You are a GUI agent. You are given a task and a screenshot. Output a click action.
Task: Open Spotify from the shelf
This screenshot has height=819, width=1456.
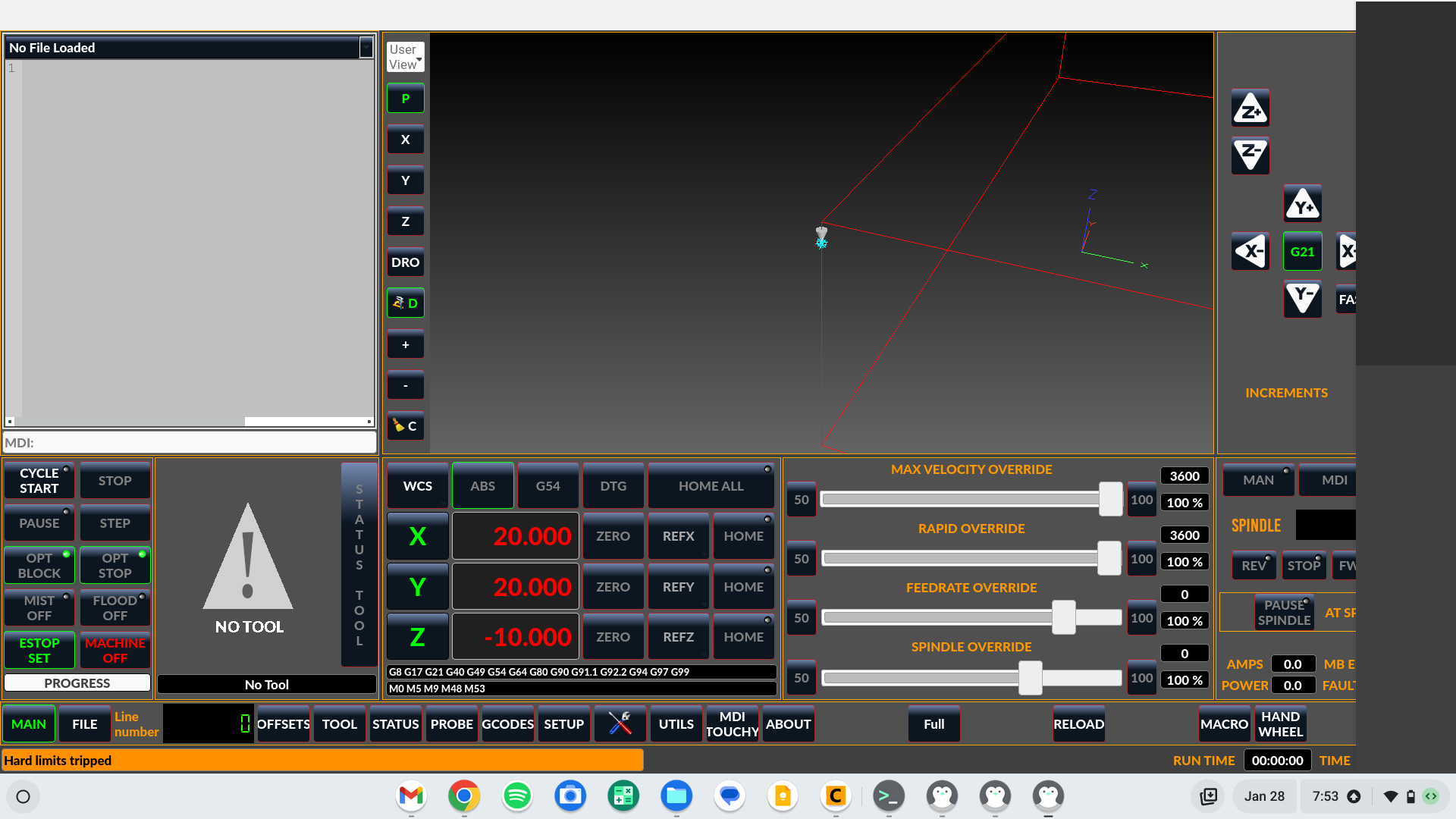pos(517,795)
